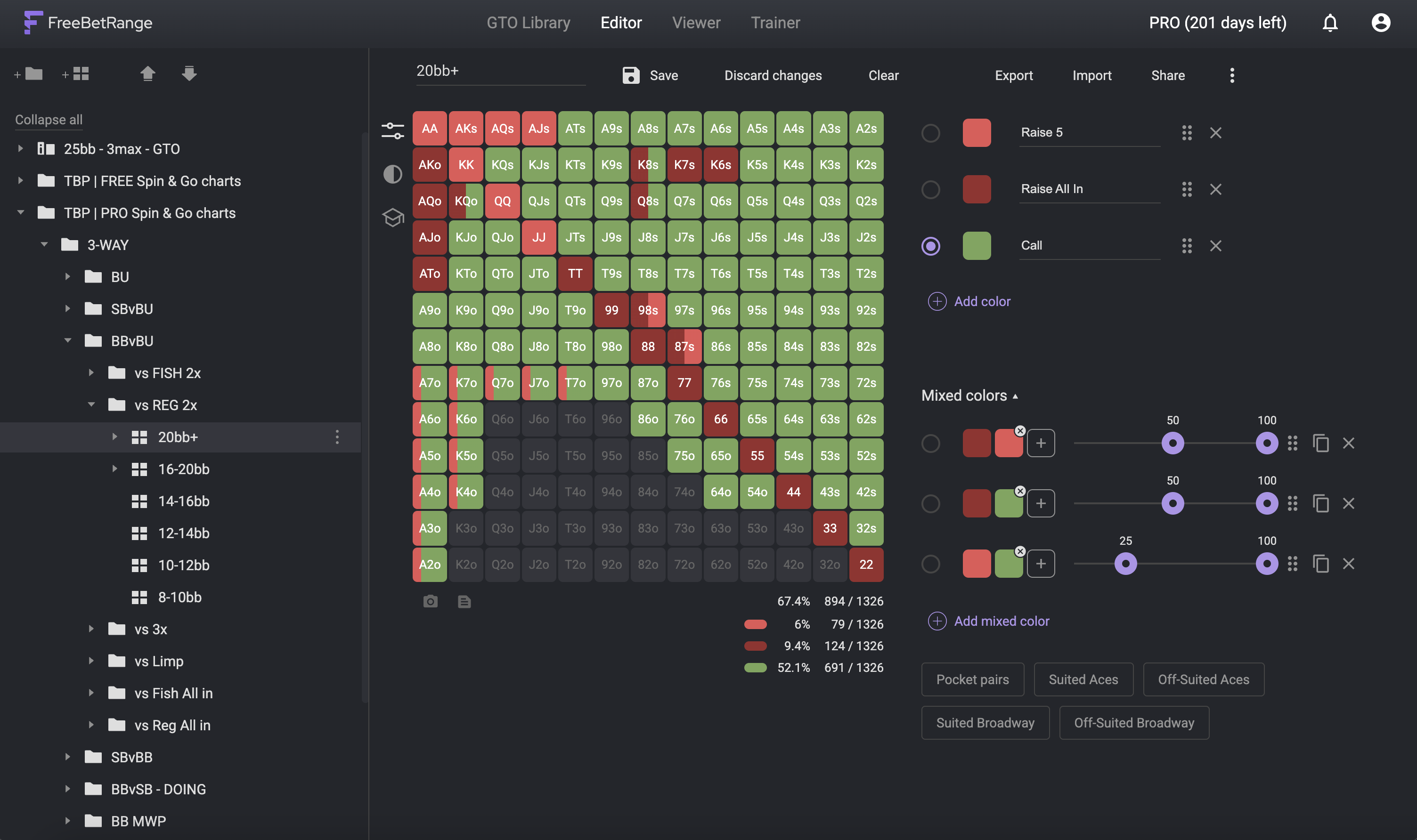Click the add new range grid icon
This screenshot has height=840, width=1417.
point(76,73)
